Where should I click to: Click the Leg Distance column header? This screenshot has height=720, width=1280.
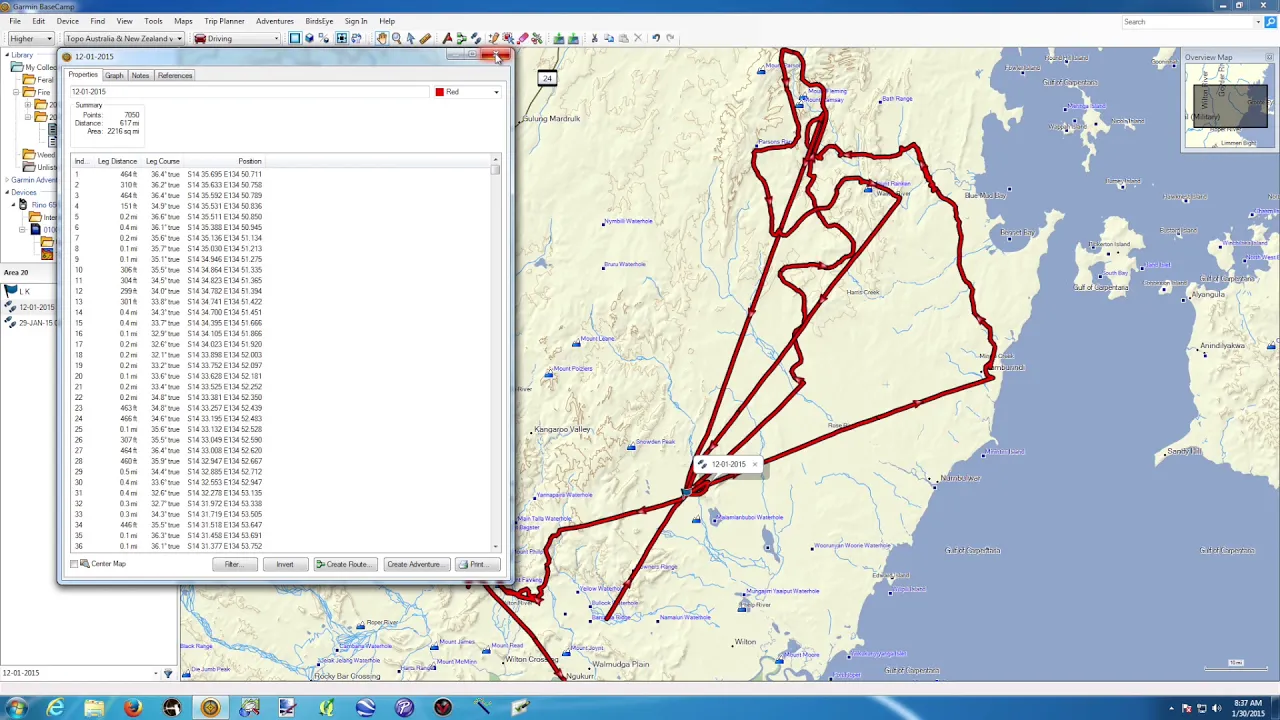click(x=117, y=161)
